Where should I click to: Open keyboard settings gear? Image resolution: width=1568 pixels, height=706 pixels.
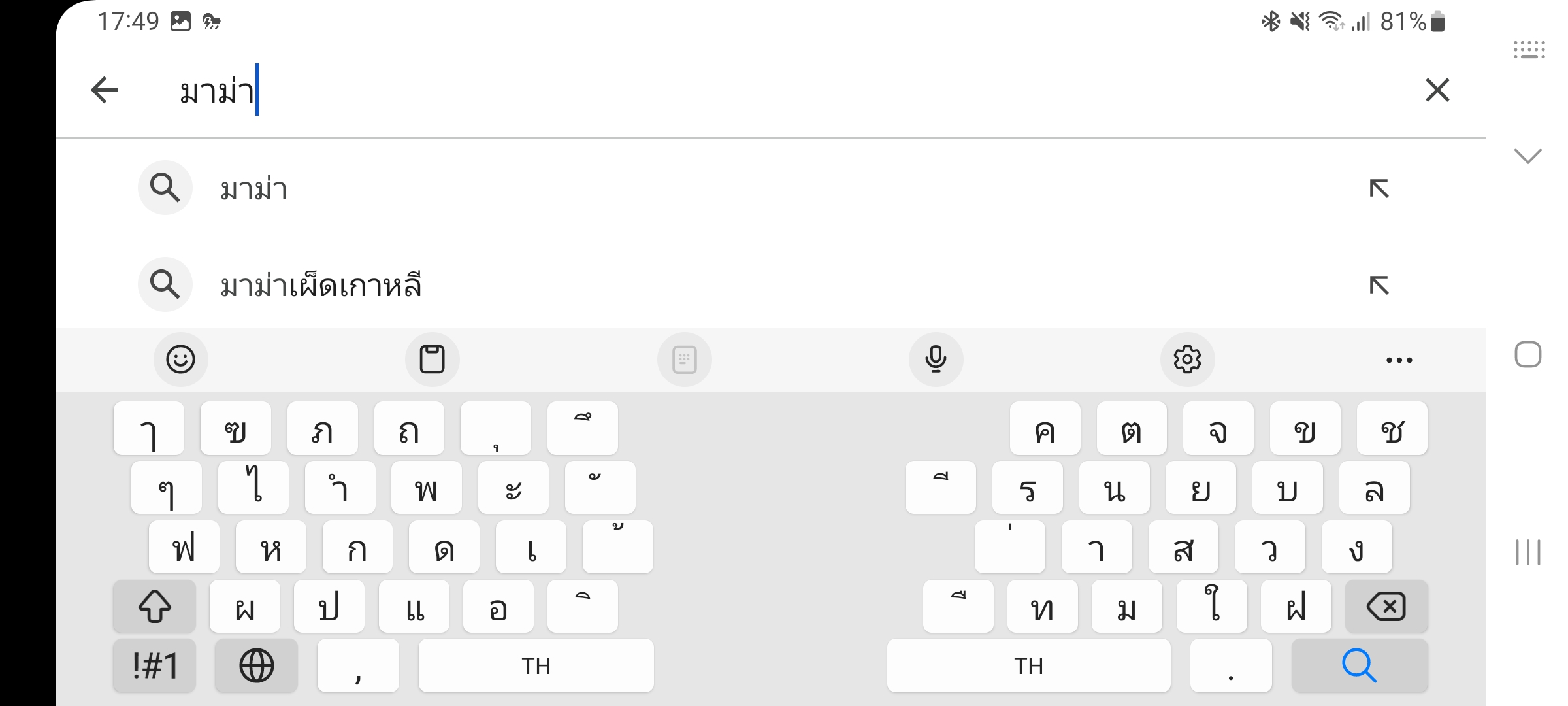click(x=1188, y=360)
